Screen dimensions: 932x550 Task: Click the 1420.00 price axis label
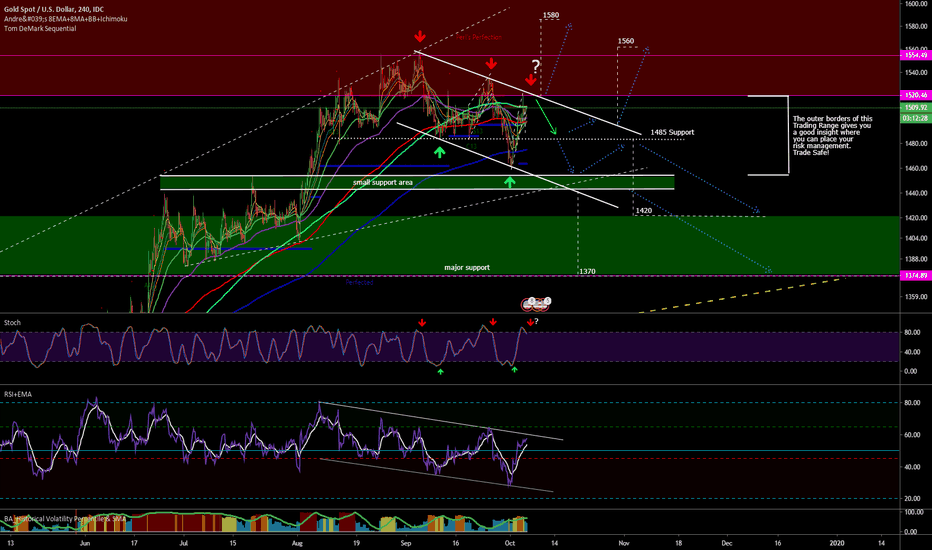[x=916, y=218]
